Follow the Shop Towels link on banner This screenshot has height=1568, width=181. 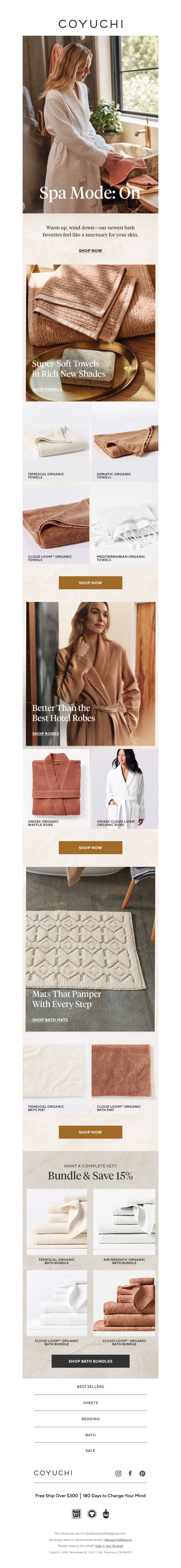(x=46, y=389)
